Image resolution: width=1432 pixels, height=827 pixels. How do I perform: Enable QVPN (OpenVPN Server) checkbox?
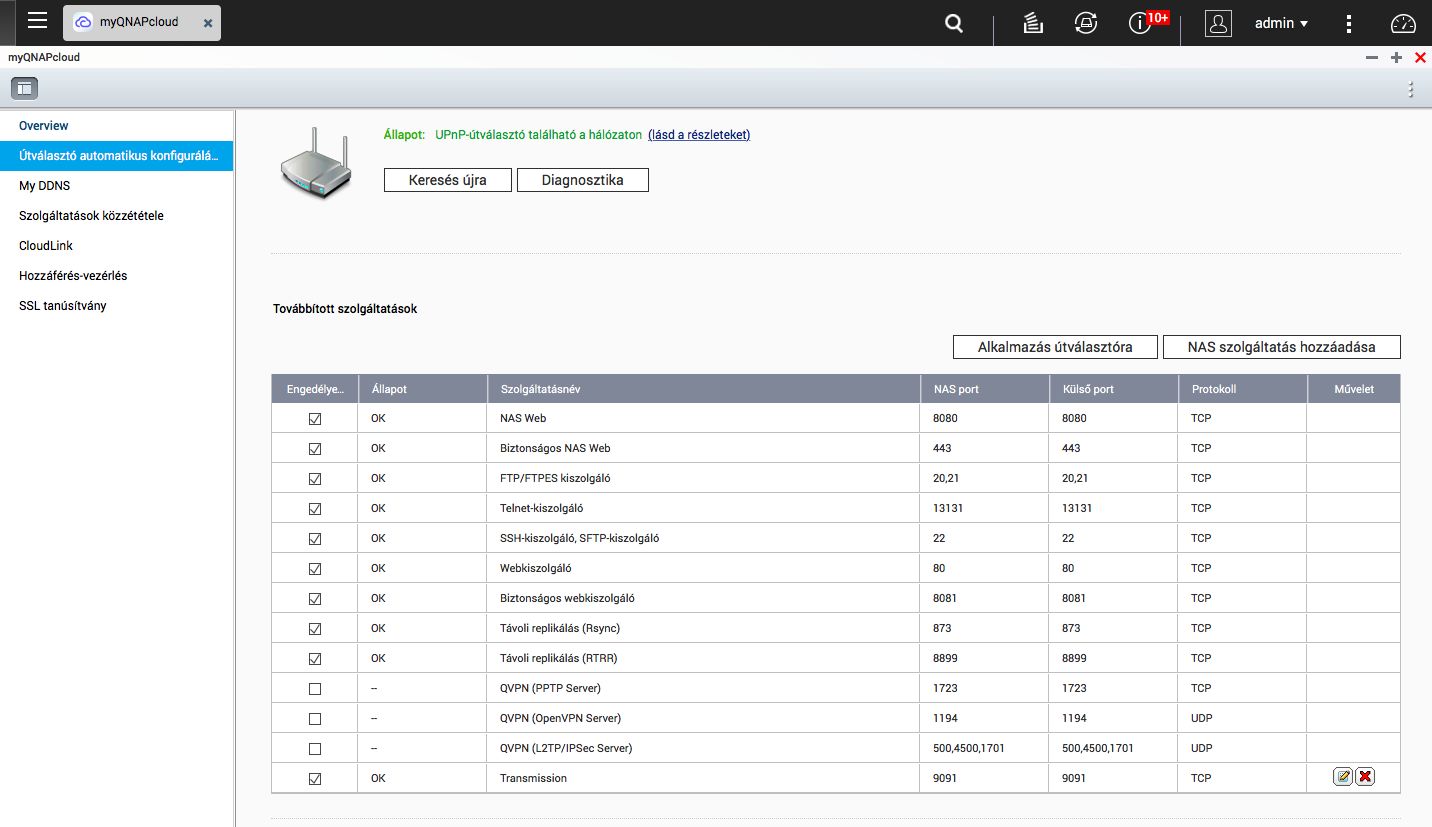[x=315, y=719]
